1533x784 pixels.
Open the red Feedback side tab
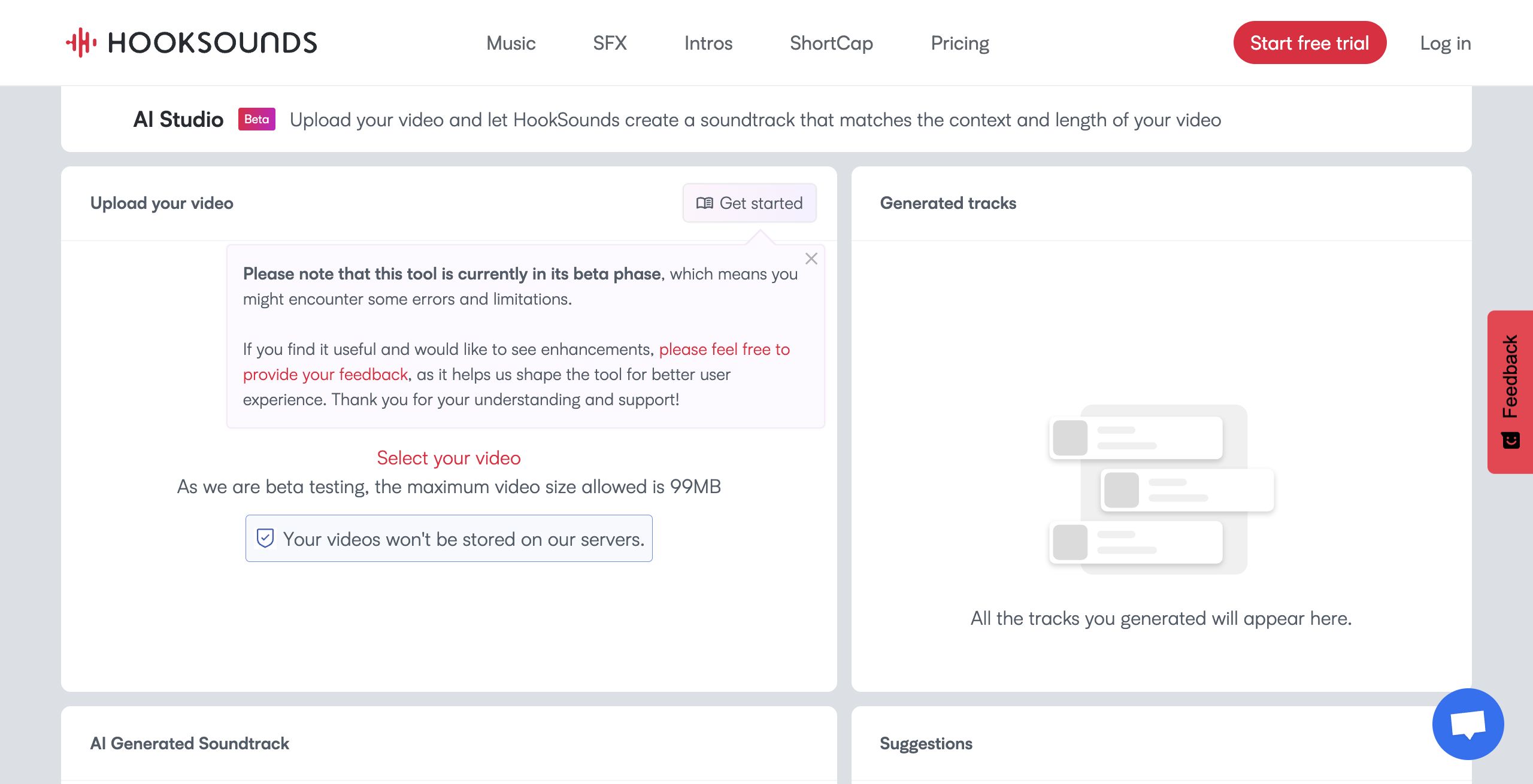click(1510, 392)
